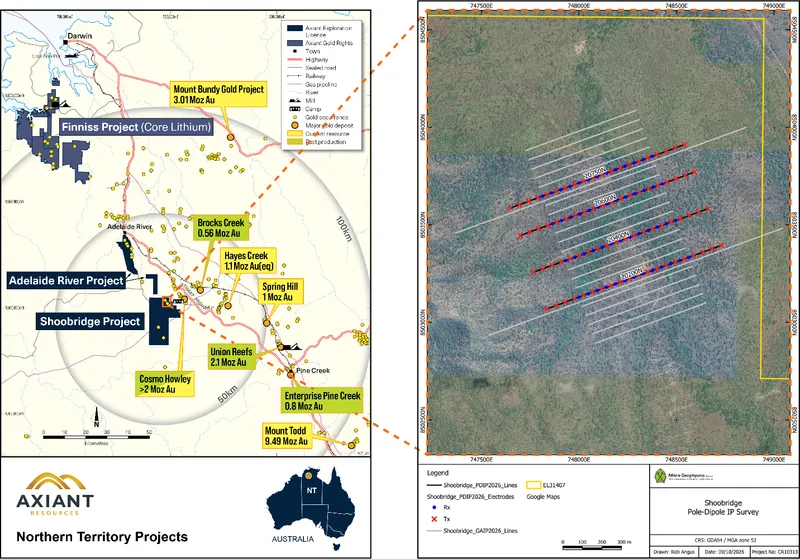The width and height of the screenshot is (800, 559).
Task: Click the 100km radius ring label
Action: tap(344, 228)
